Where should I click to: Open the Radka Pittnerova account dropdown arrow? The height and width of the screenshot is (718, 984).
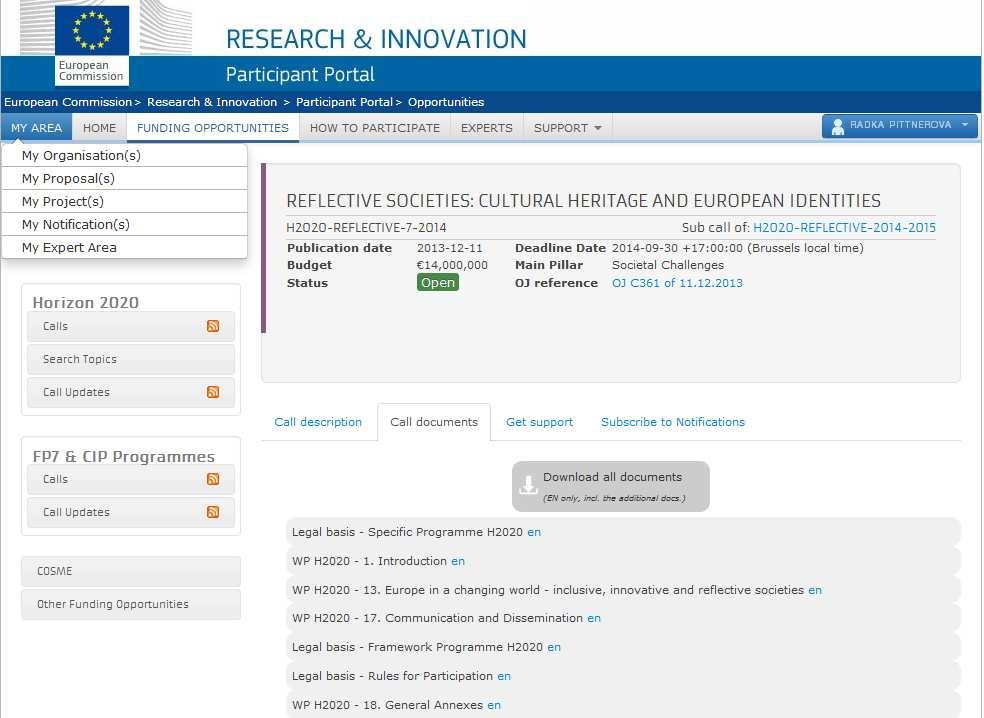pos(965,125)
